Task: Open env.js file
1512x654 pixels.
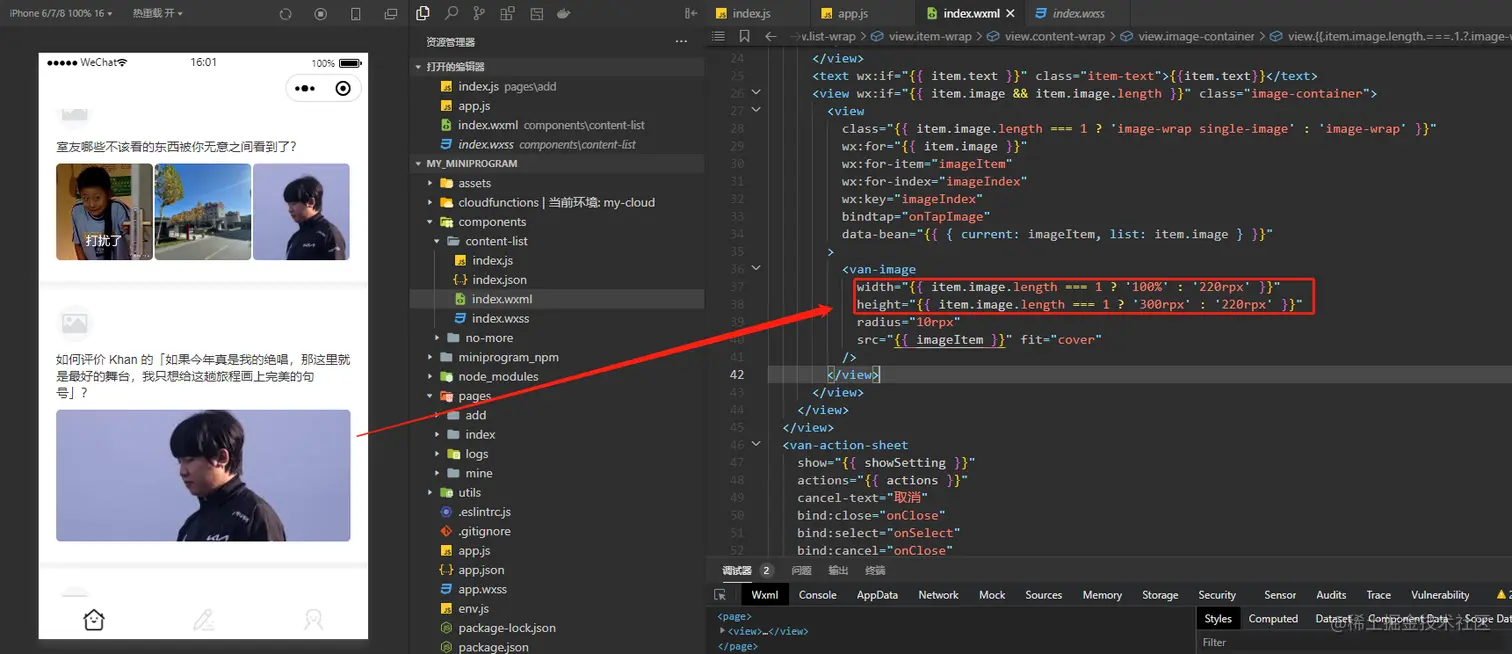Action: coord(474,609)
